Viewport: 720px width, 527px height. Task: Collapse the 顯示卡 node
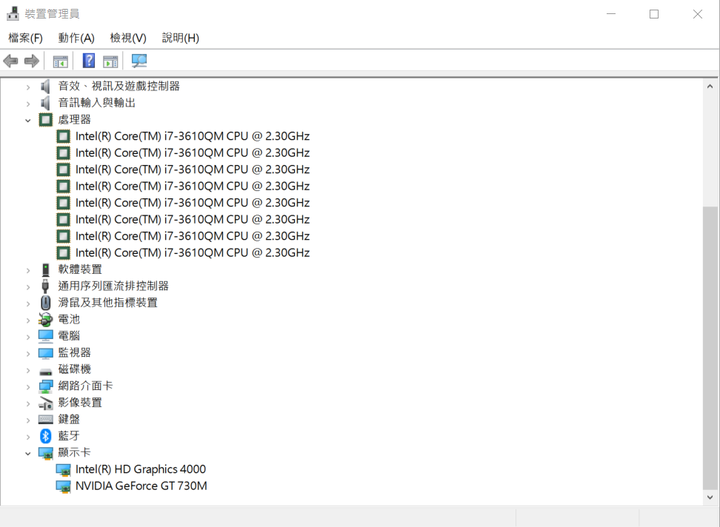coord(28,454)
